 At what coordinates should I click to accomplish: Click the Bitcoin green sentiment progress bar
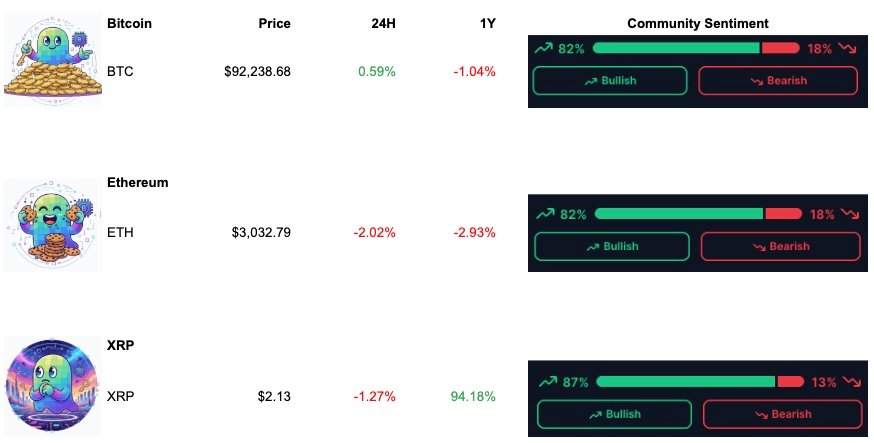[676, 48]
